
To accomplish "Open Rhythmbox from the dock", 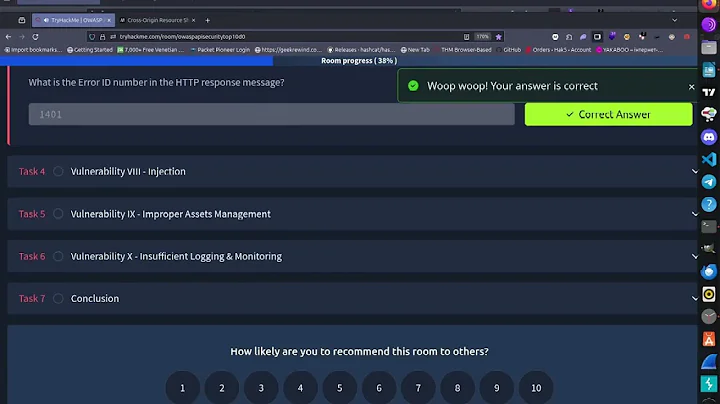I will tap(709, 294).
